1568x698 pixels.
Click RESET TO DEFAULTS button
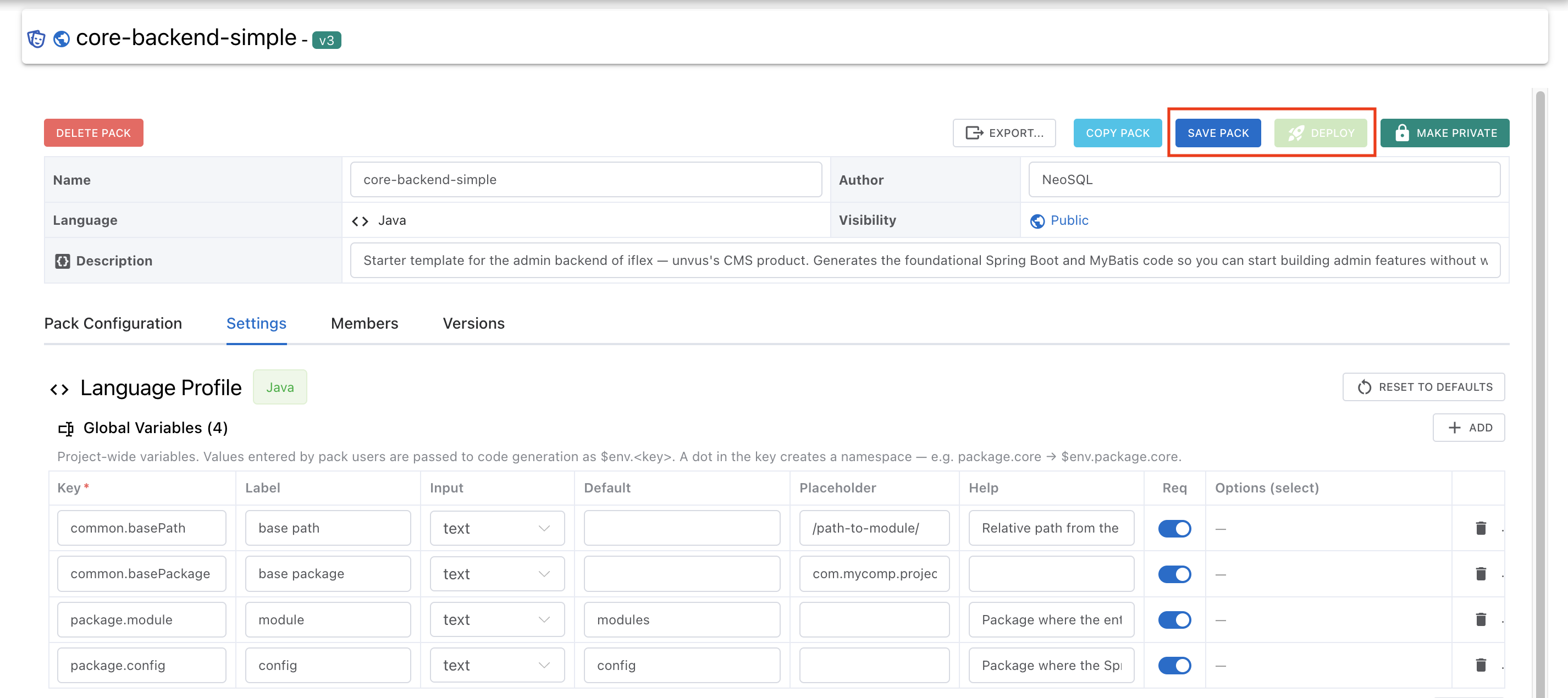tap(1423, 387)
